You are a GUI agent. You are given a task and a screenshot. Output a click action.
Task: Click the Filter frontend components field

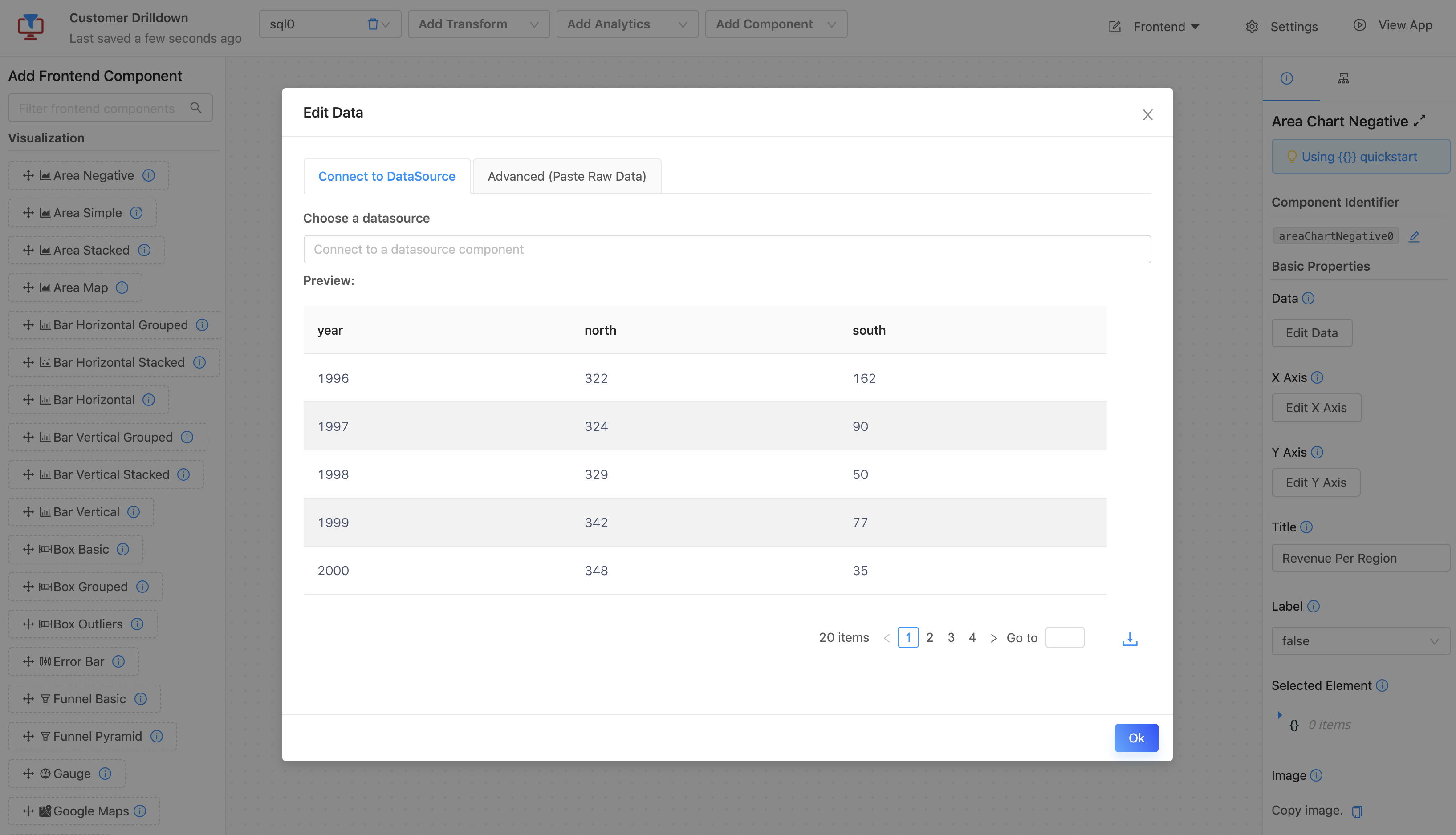110,108
